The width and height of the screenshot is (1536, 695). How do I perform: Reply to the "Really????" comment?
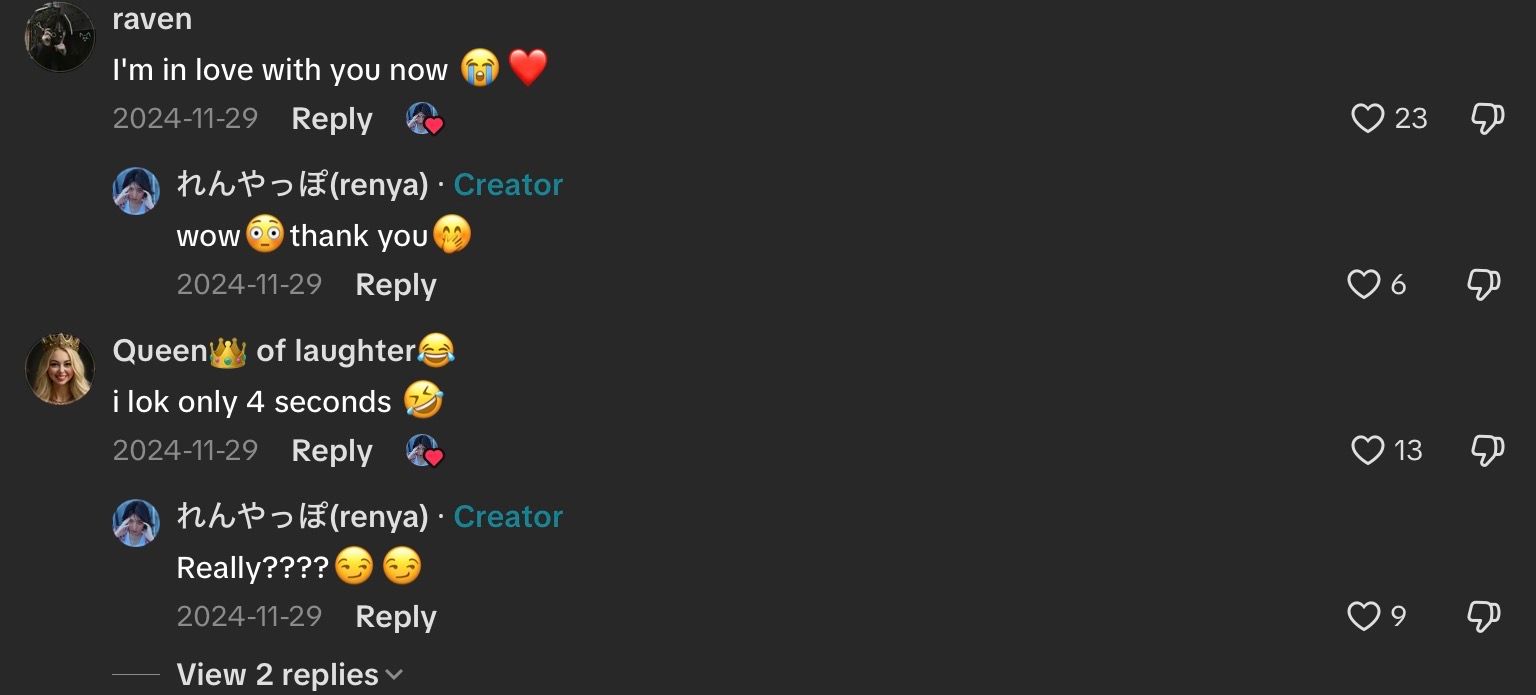pos(396,617)
